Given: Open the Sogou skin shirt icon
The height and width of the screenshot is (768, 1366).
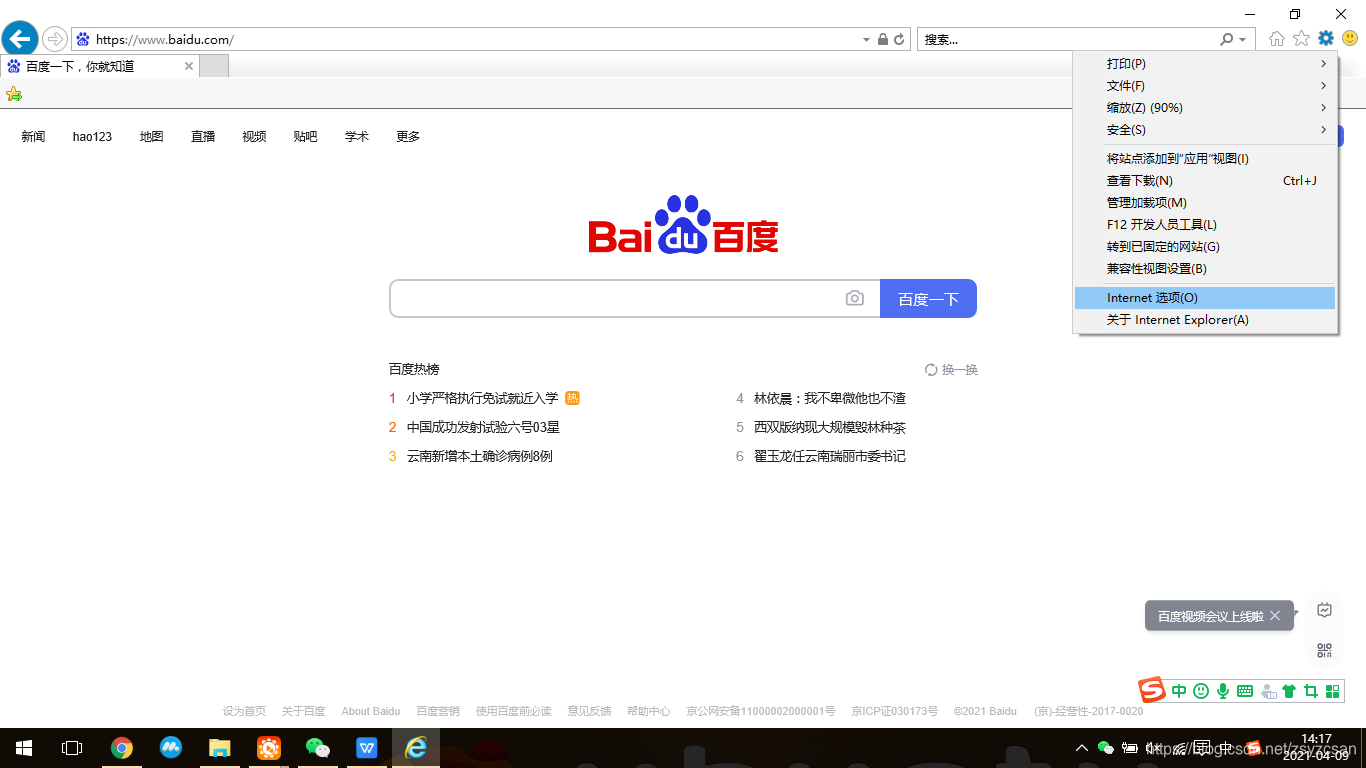Looking at the screenshot, I should tap(1289, 691).
